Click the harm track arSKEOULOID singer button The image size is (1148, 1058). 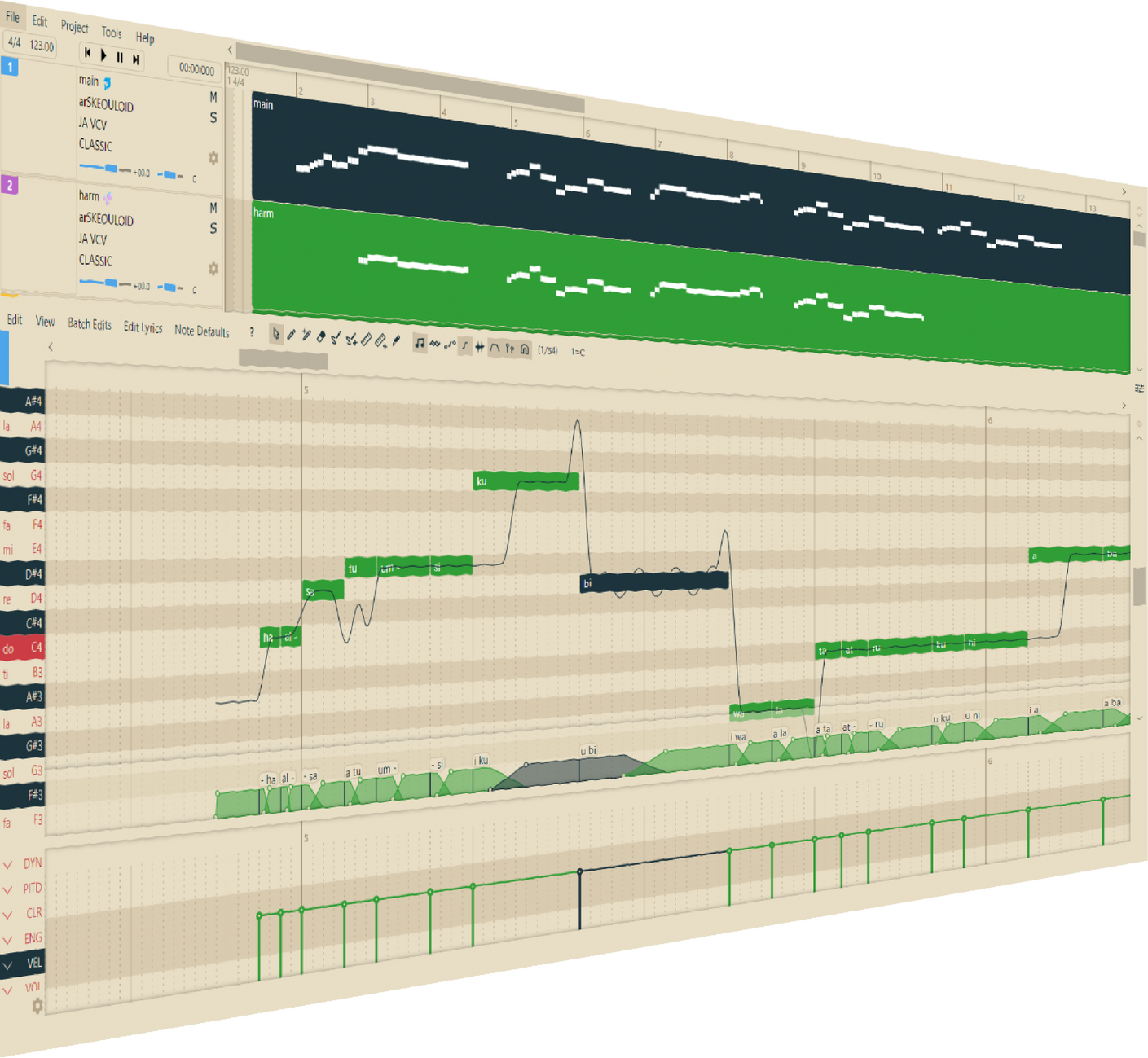pos(106,219)
